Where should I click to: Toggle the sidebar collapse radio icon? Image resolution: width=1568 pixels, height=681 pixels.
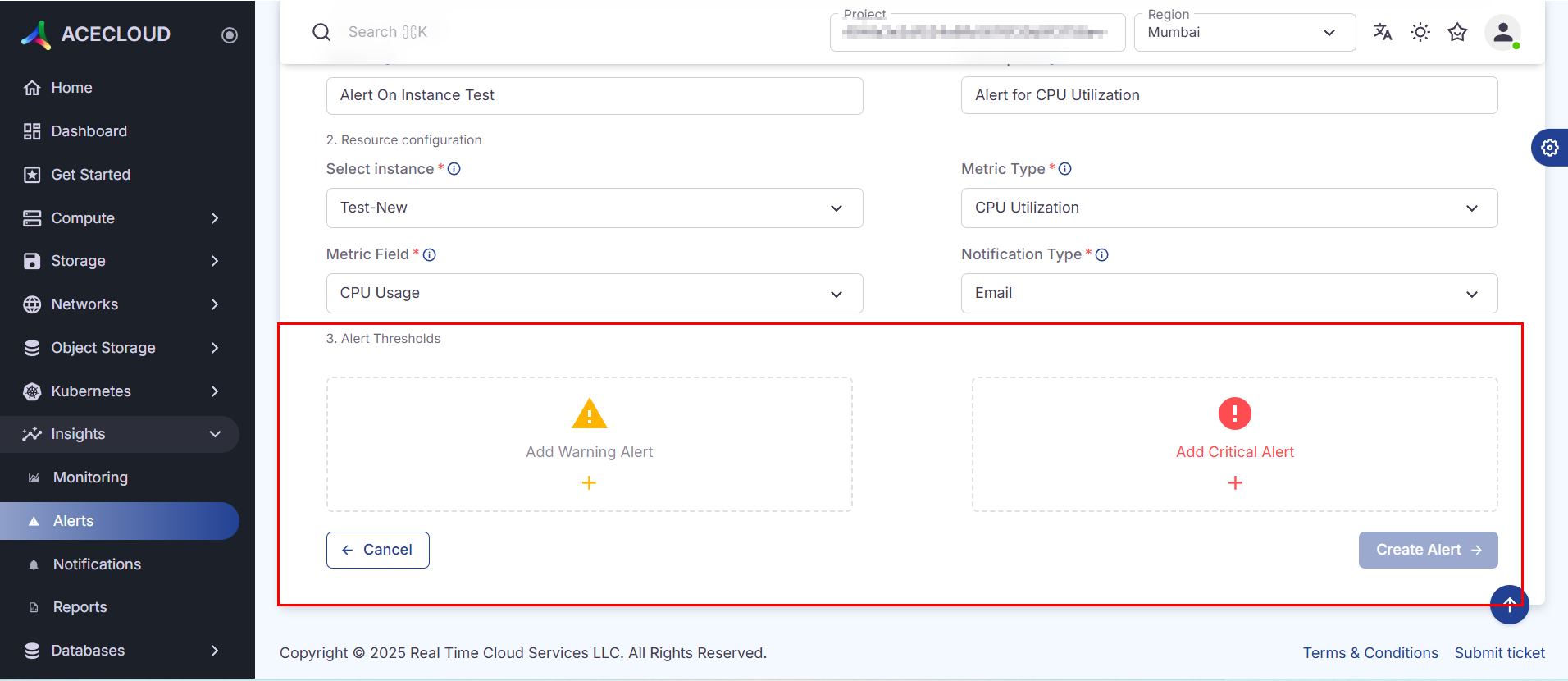(230, 35)
